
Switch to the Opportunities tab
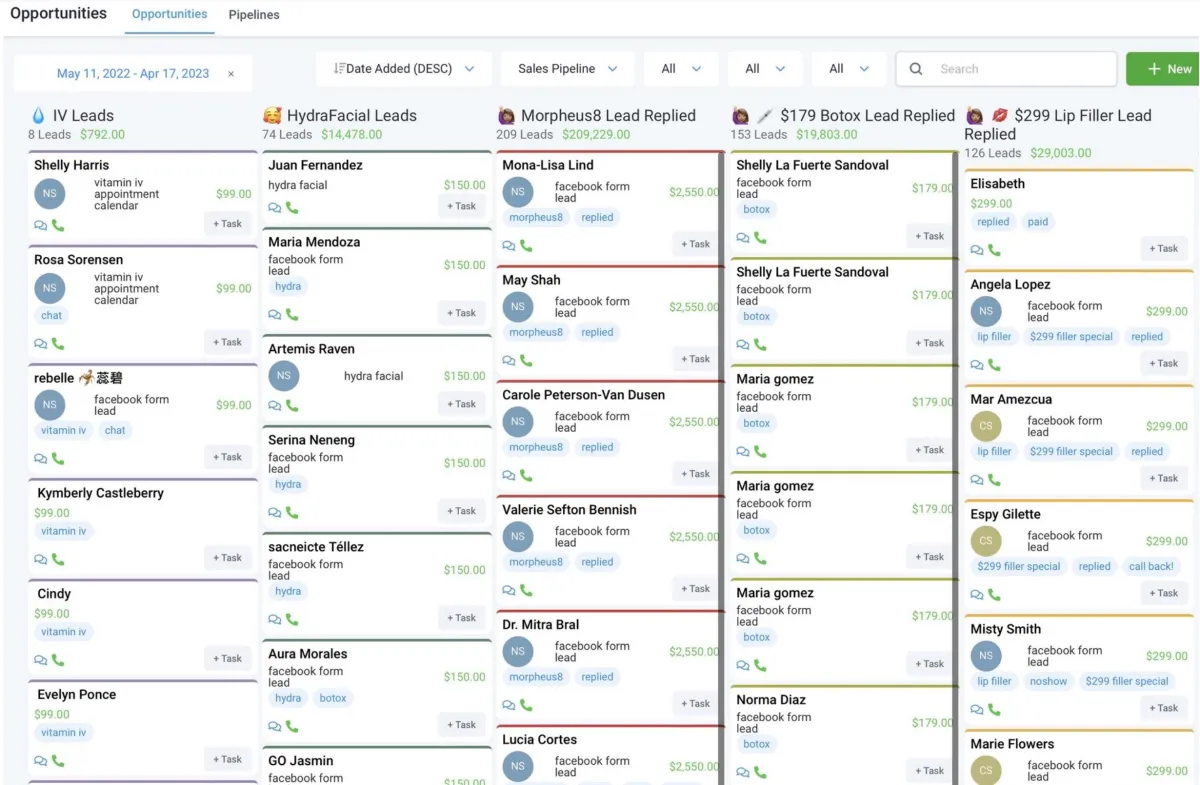pyautogui.click(x=170, y=14)
